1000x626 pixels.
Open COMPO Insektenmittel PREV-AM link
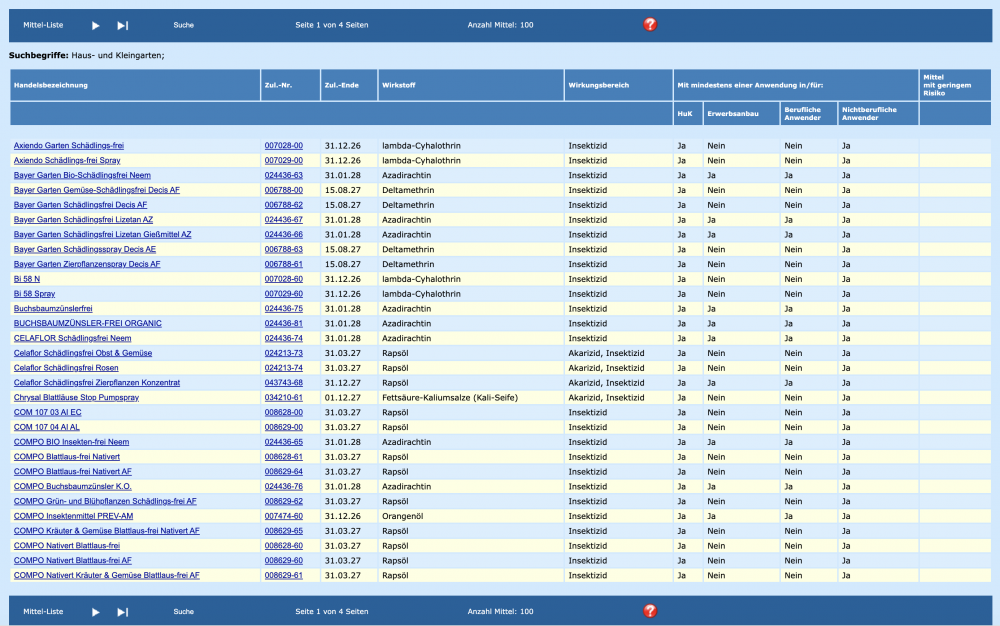(73, 516)
